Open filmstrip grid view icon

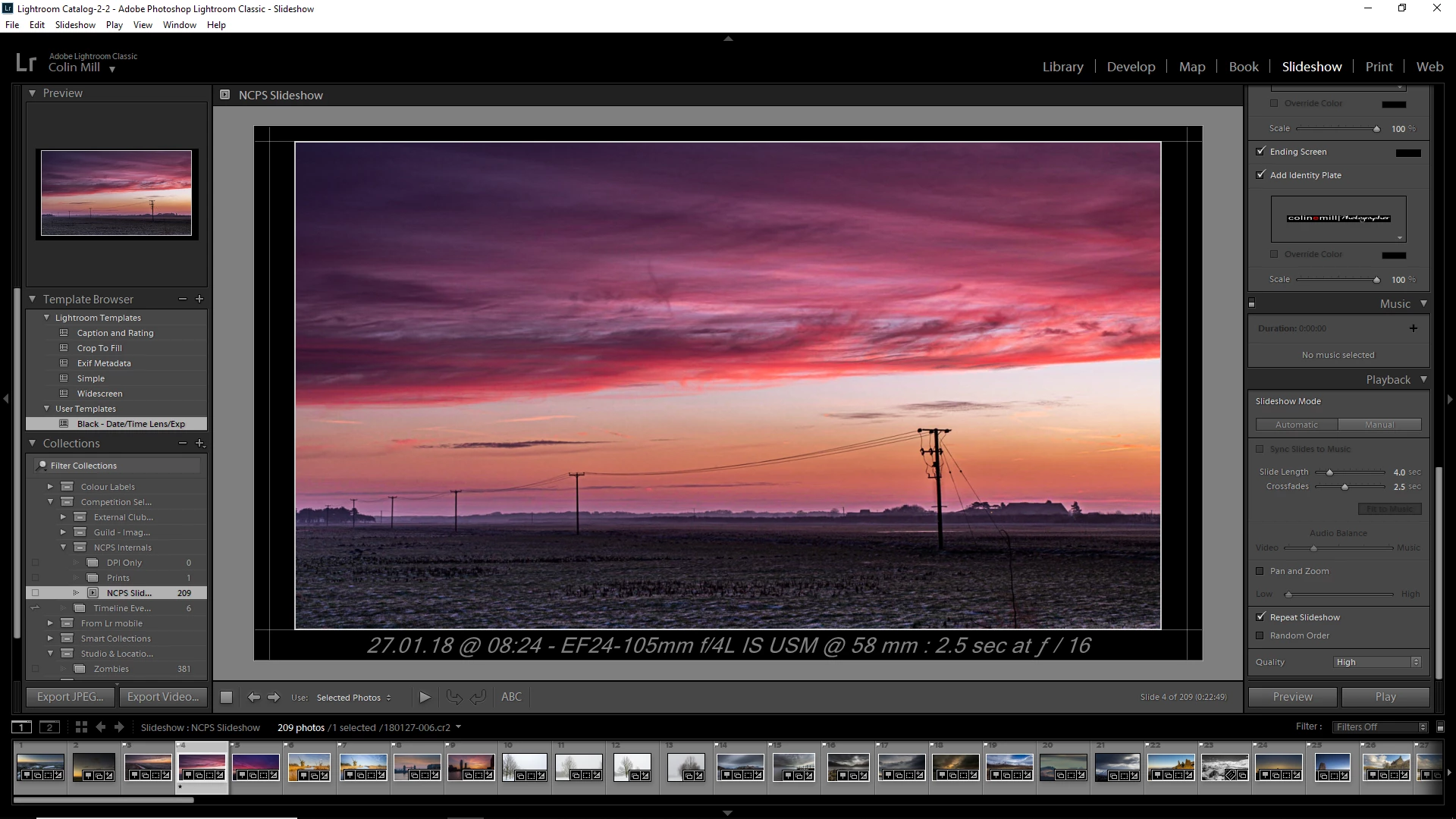[x=81, y=726]
